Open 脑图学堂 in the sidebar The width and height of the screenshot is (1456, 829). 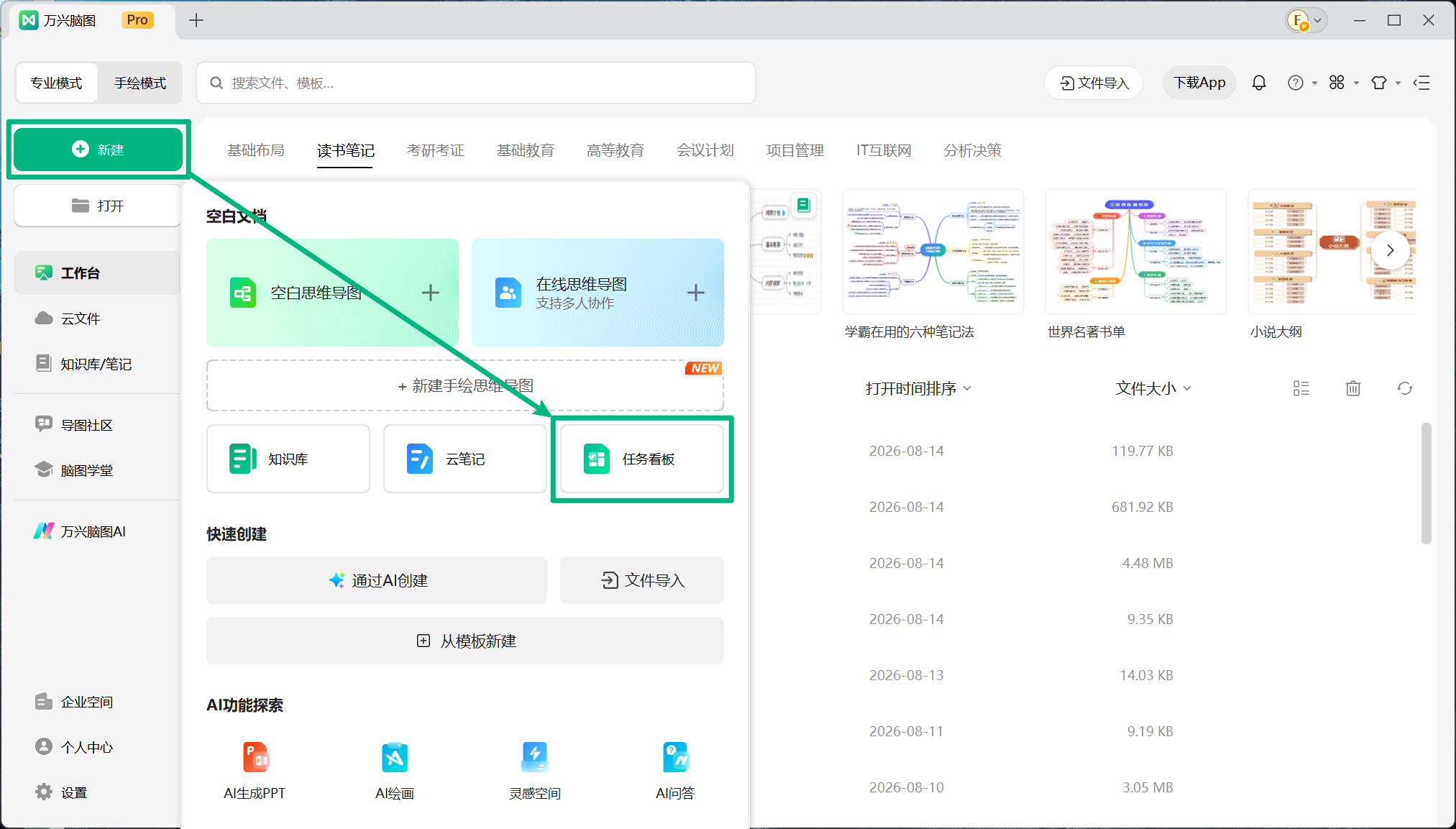point(97,470)
